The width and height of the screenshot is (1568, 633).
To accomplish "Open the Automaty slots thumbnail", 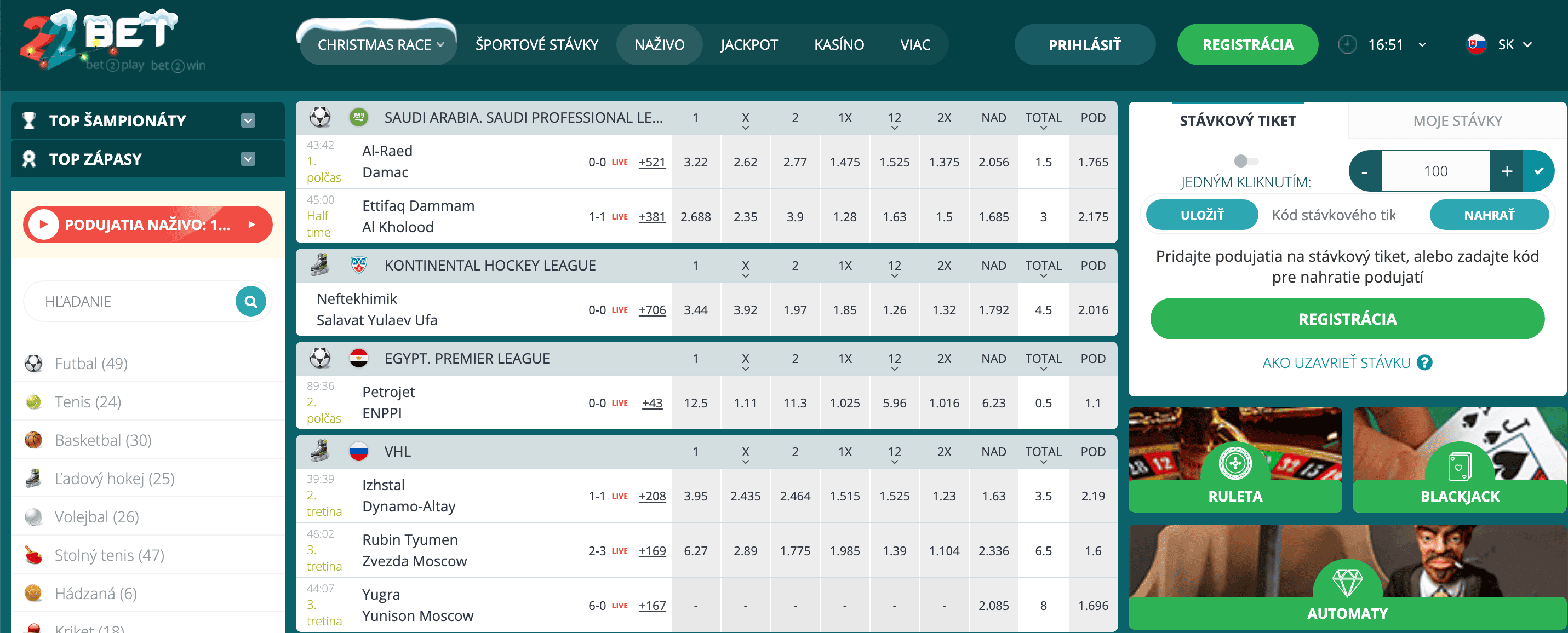I will 1347,577.
